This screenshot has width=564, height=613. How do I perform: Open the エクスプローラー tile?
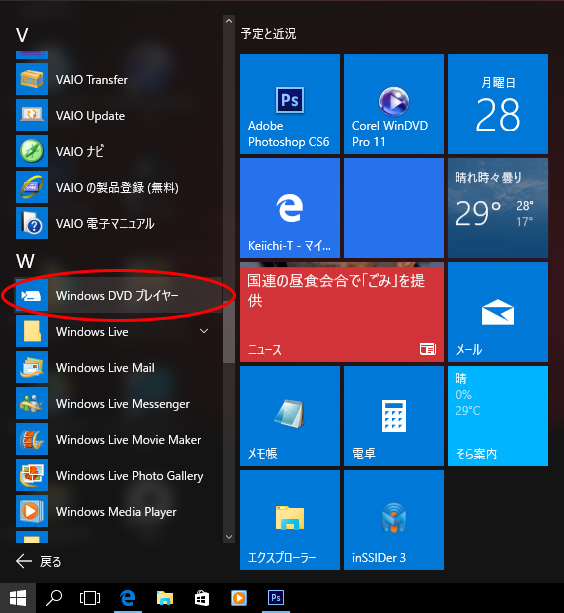[x=290, y=520]
